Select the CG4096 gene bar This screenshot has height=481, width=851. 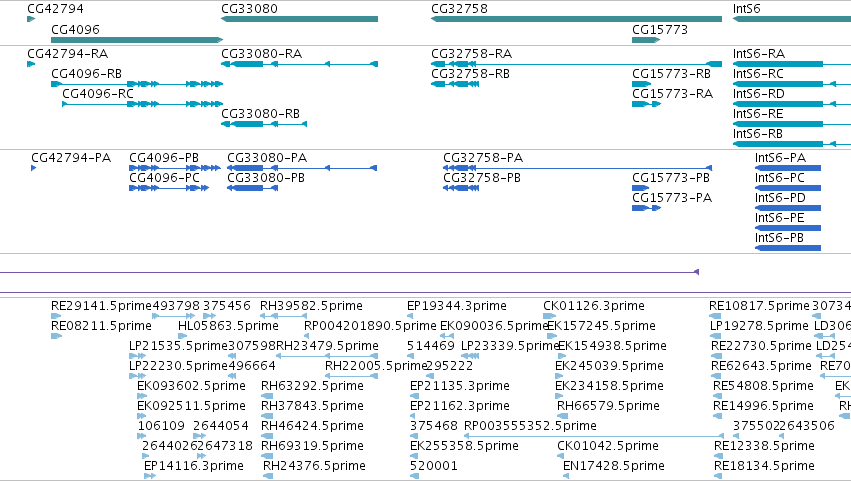pyautogui.click(x=137, y=40)
